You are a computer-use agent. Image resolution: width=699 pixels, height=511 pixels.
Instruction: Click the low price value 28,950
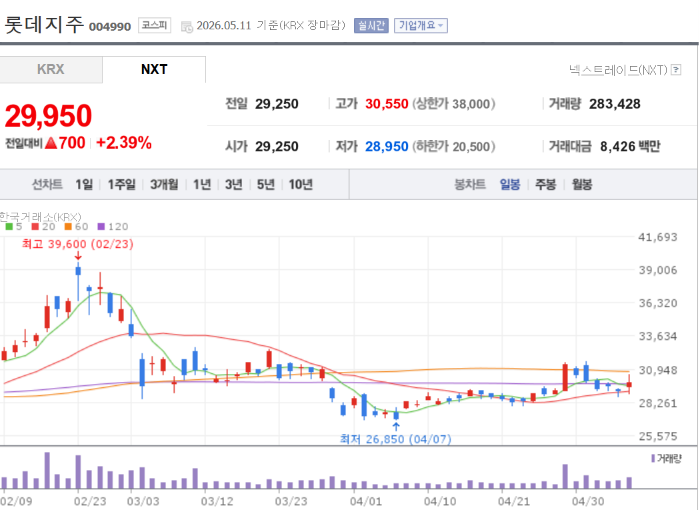(387, 146)
